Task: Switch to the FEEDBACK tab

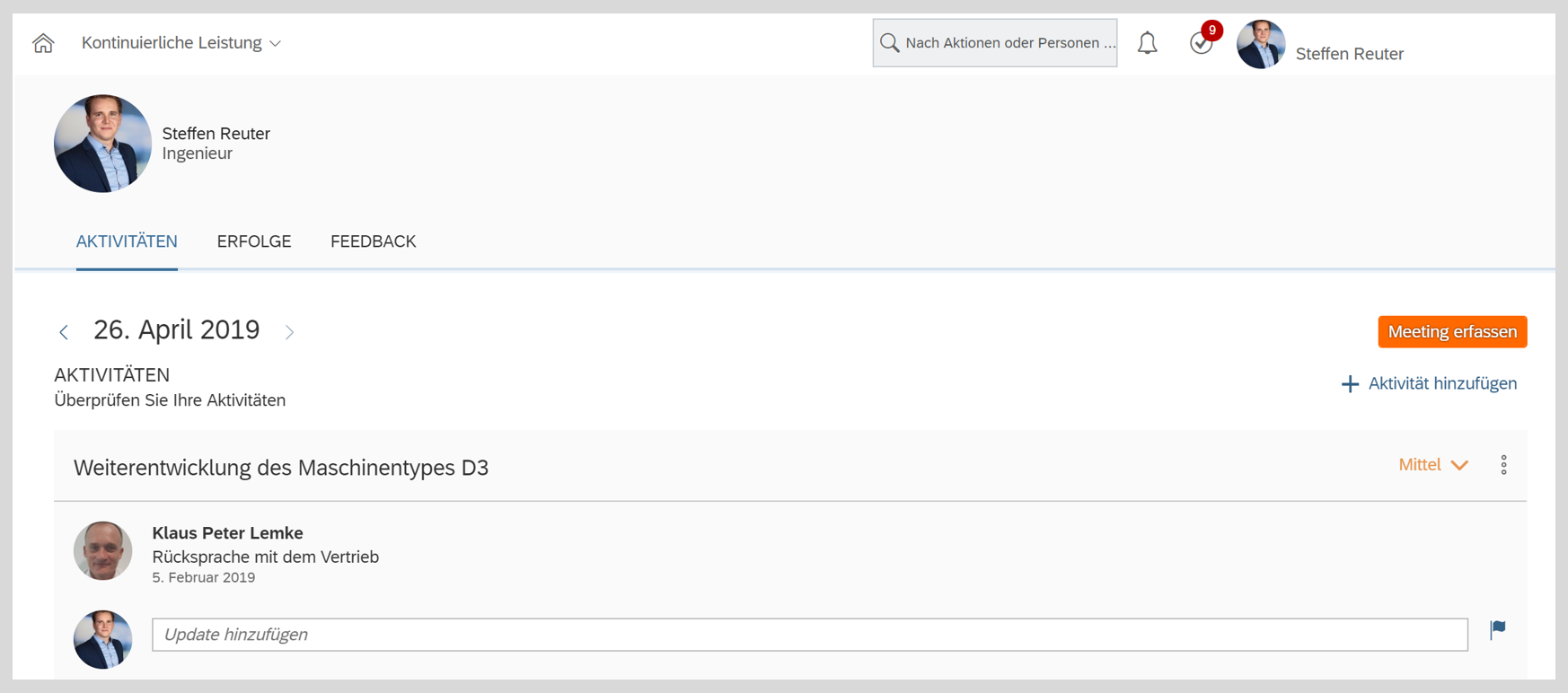Action: [373, 241]
